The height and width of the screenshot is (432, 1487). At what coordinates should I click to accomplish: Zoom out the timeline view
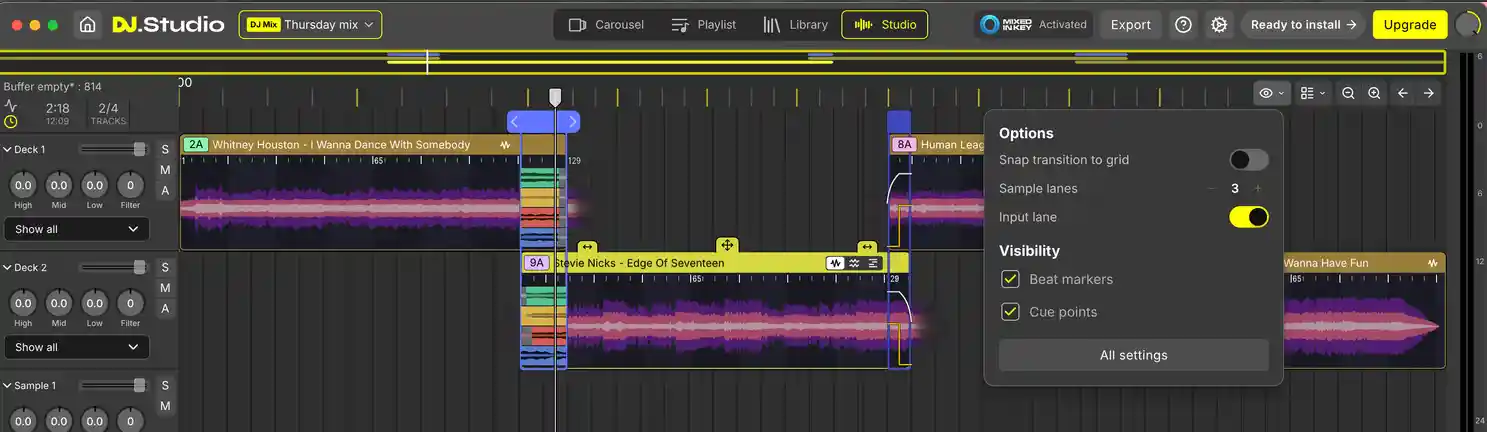click(1348, 93)
